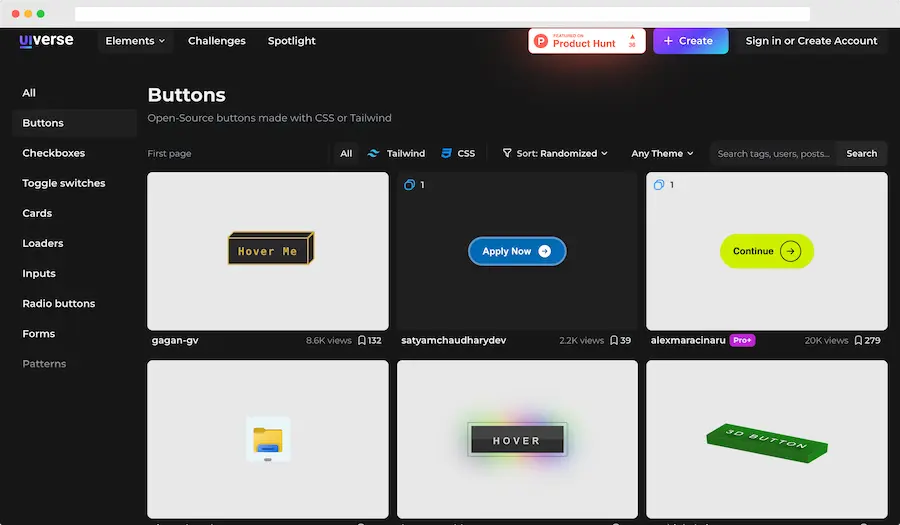Filter buttons by CSS
This screenshot has height=525, width=900.
tap(458, 154)
